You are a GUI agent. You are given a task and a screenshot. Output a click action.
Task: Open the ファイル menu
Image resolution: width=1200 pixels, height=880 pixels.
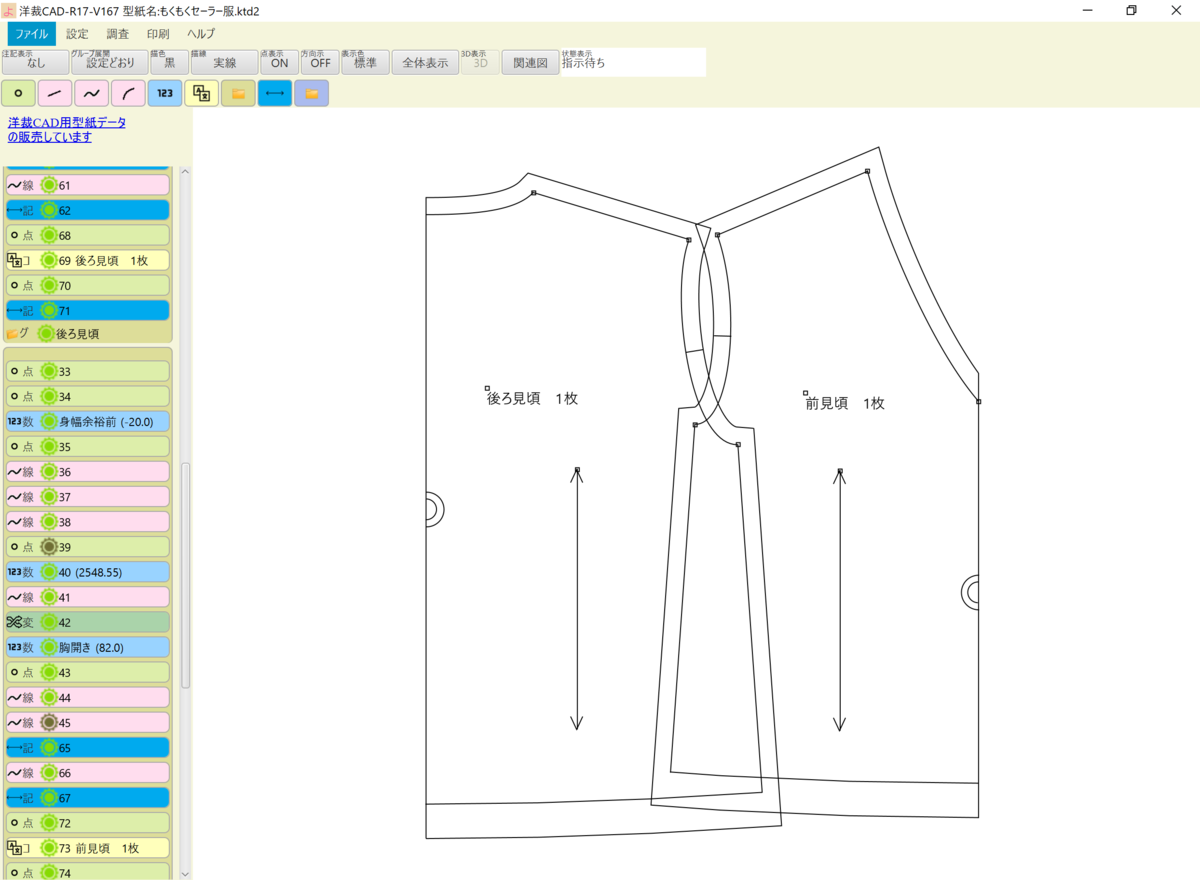[x=32, y=34]
